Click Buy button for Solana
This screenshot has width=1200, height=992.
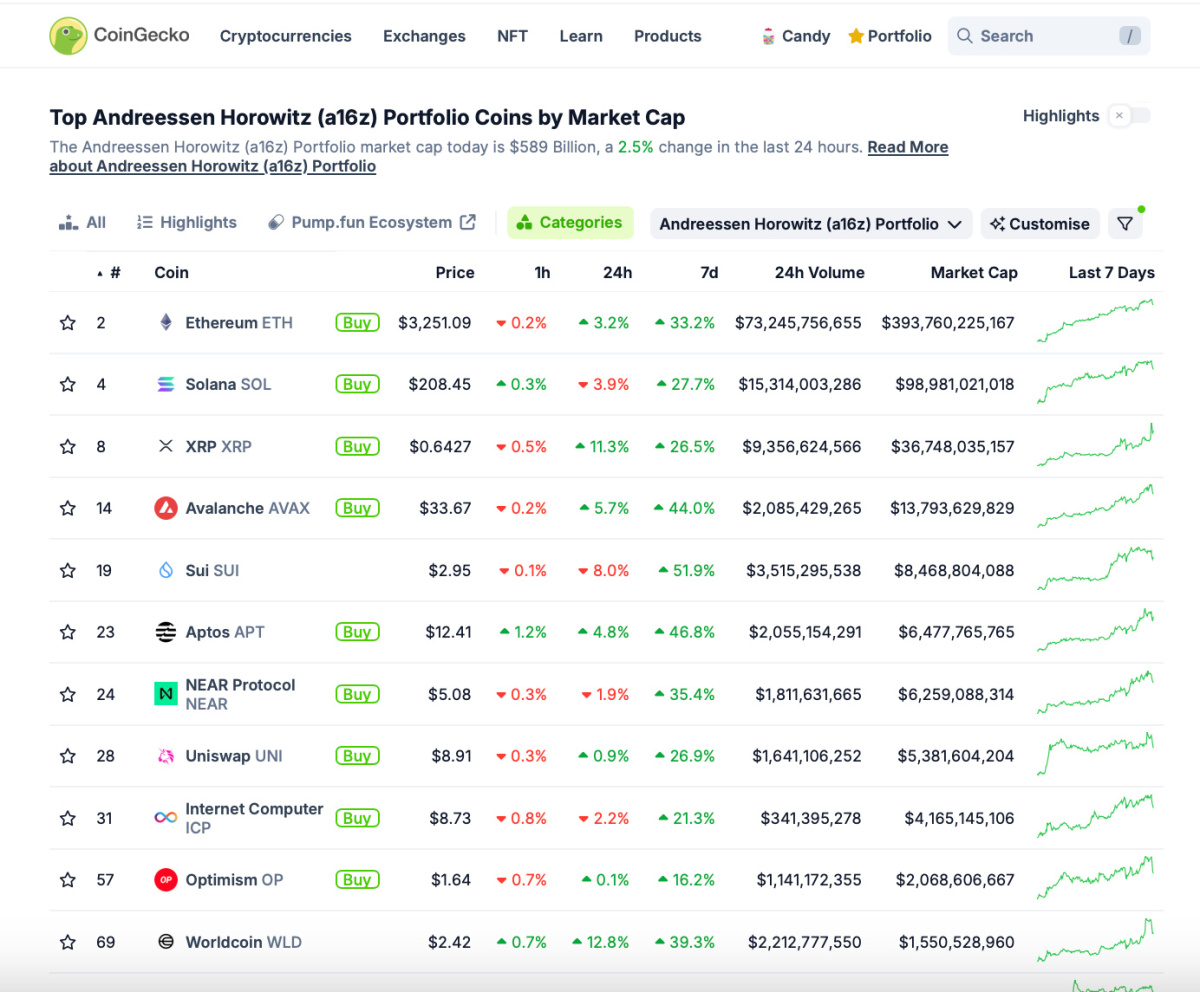(x=357, y=384)
